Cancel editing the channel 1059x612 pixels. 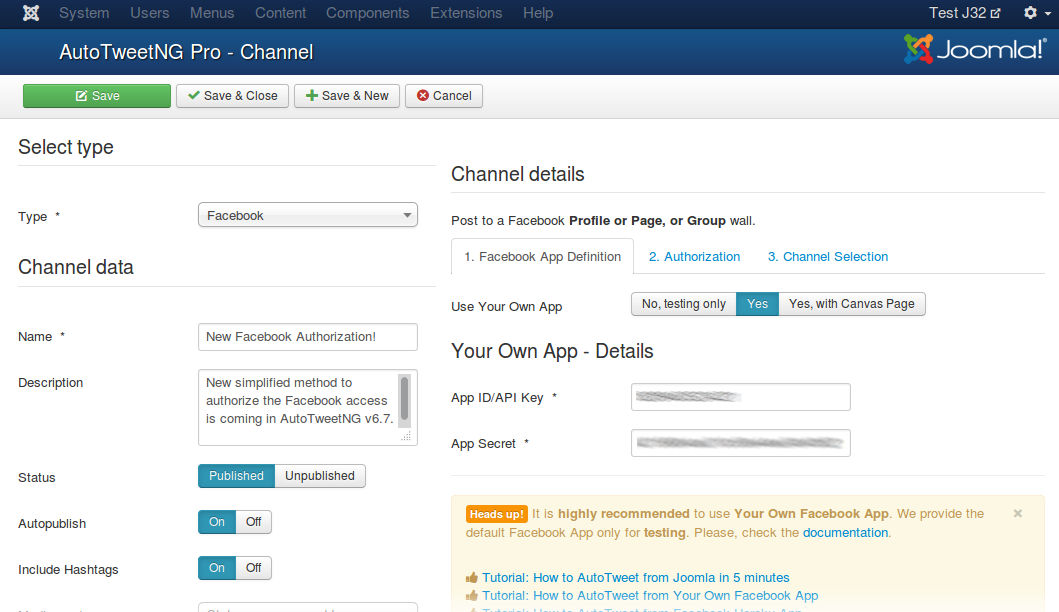click(x=444, y=96)
